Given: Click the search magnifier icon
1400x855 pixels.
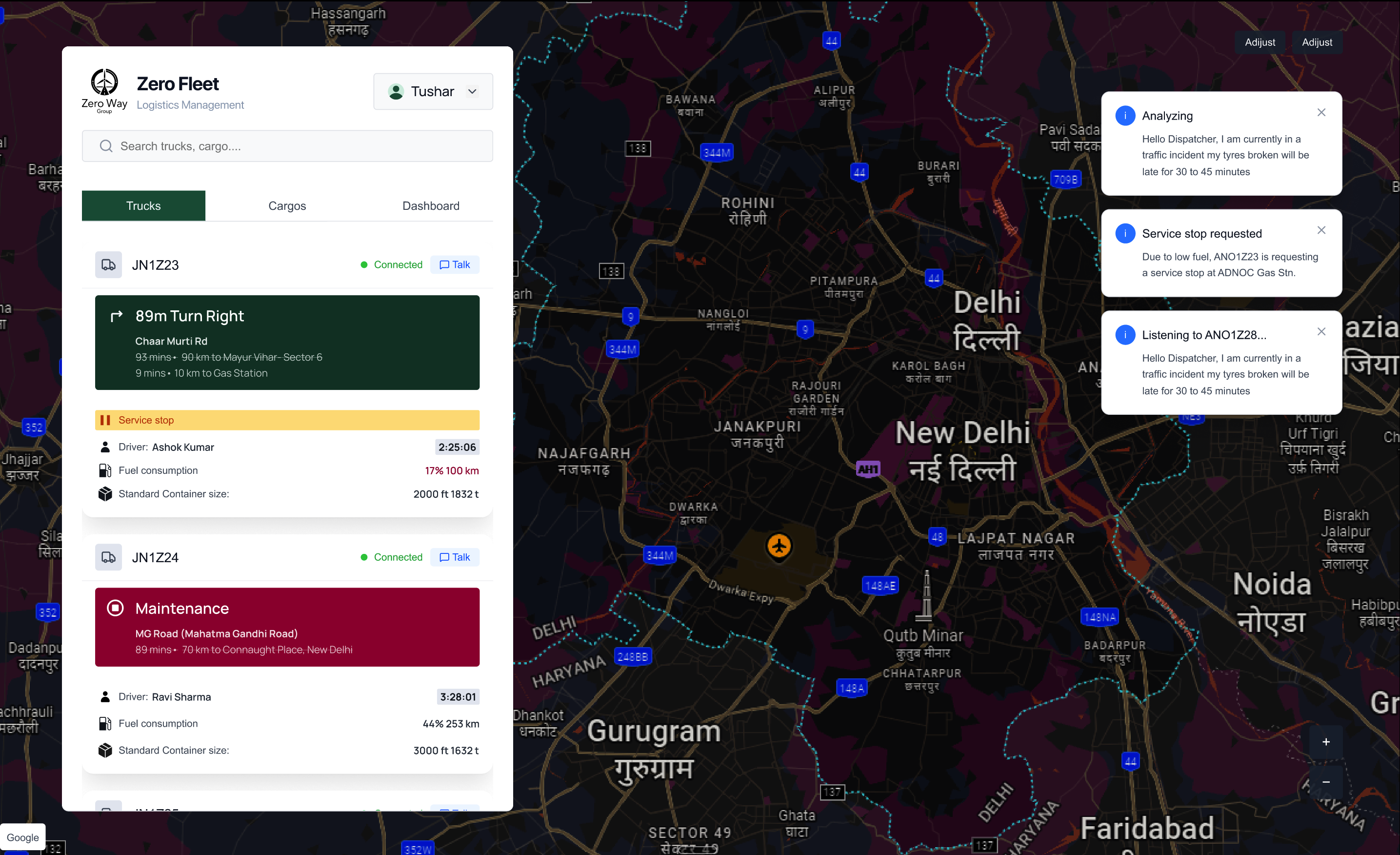Looking at the screenshot, I should click(106, 146).
